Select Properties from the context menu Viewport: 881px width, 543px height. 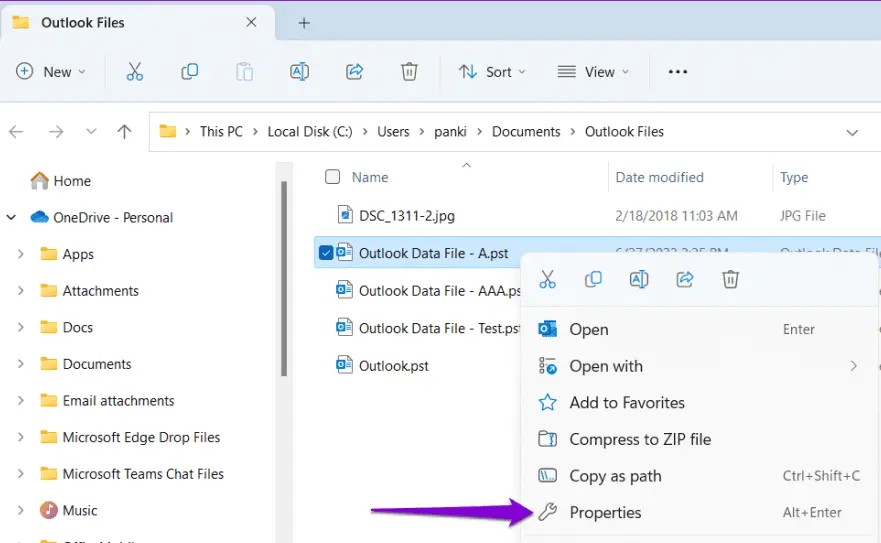[605, 512]
